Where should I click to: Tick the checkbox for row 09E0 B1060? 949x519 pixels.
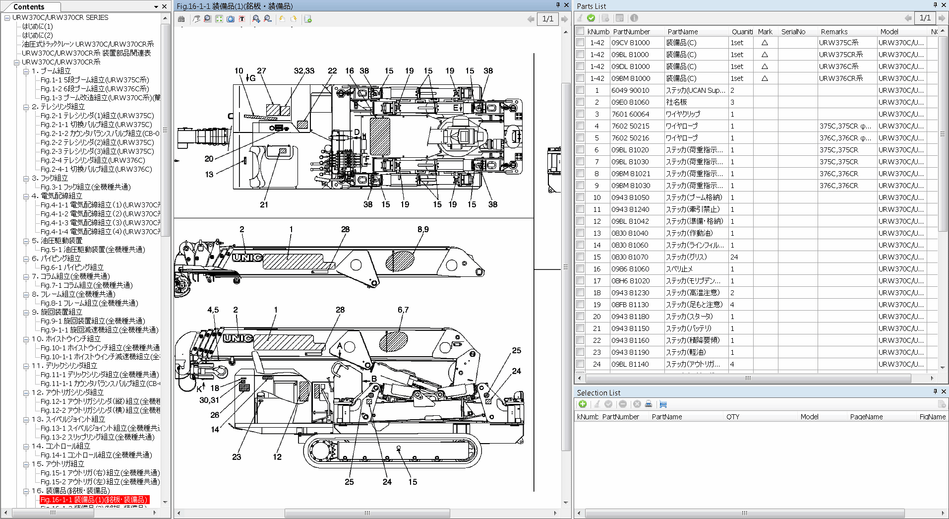click(x=580, y=103)
